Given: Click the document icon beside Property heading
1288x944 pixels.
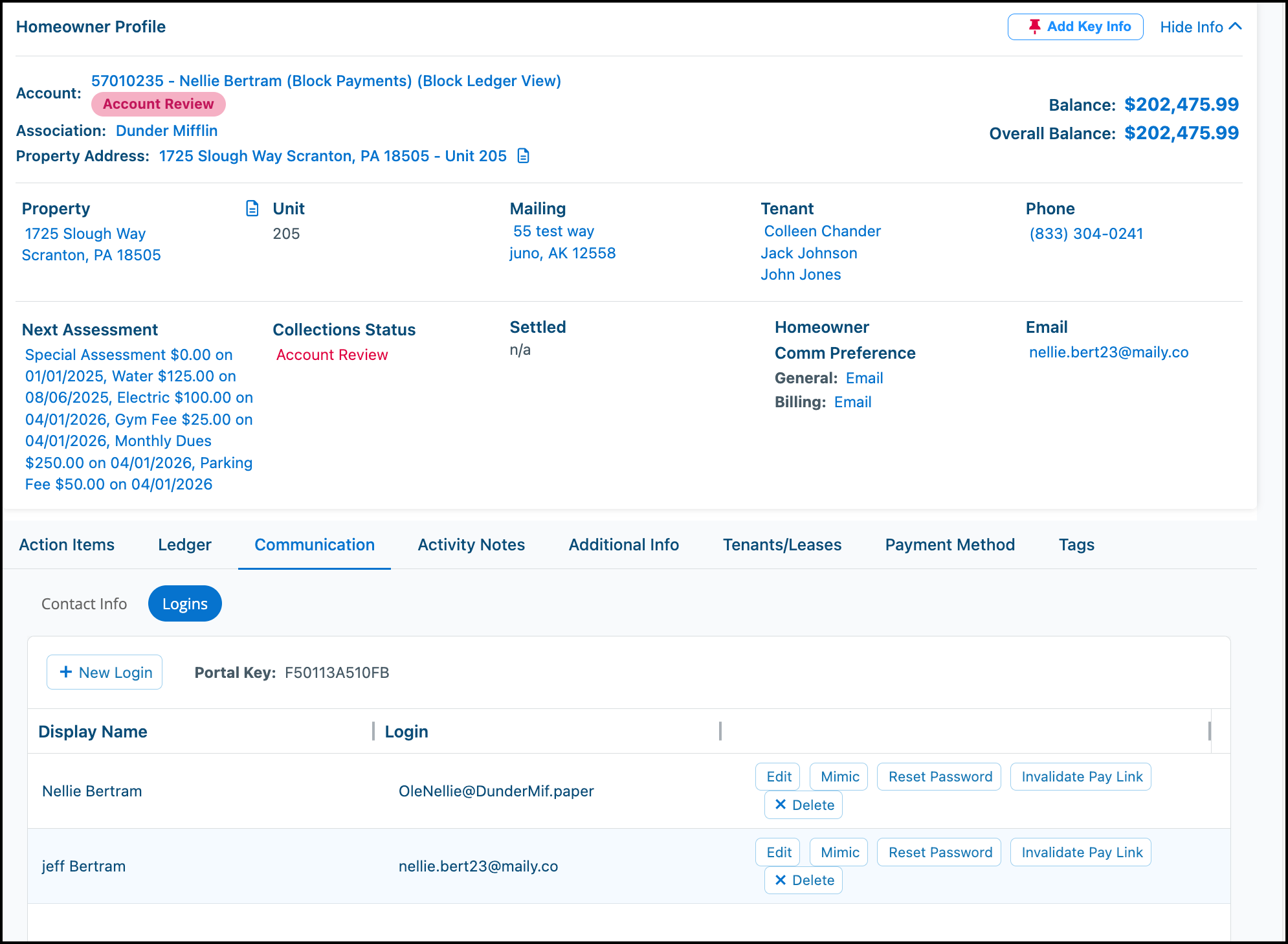Looking at the screenshot, I should coord(252,208).
